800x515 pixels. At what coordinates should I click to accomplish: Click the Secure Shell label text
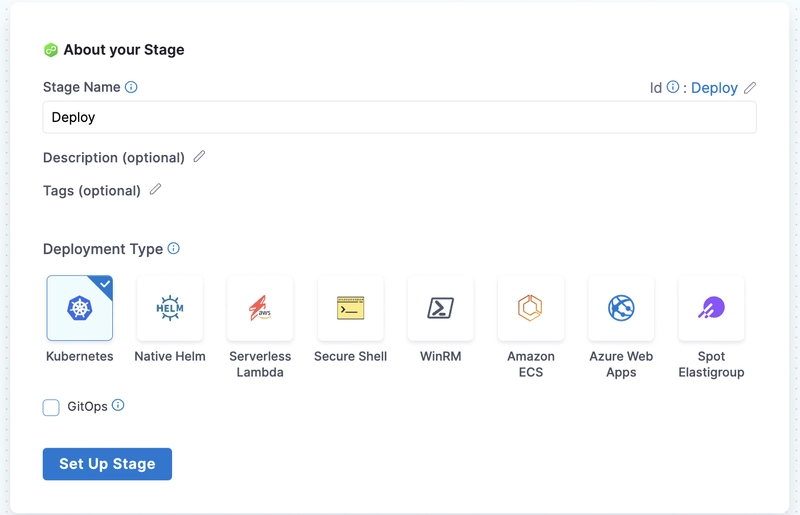[x=351, y=356]
